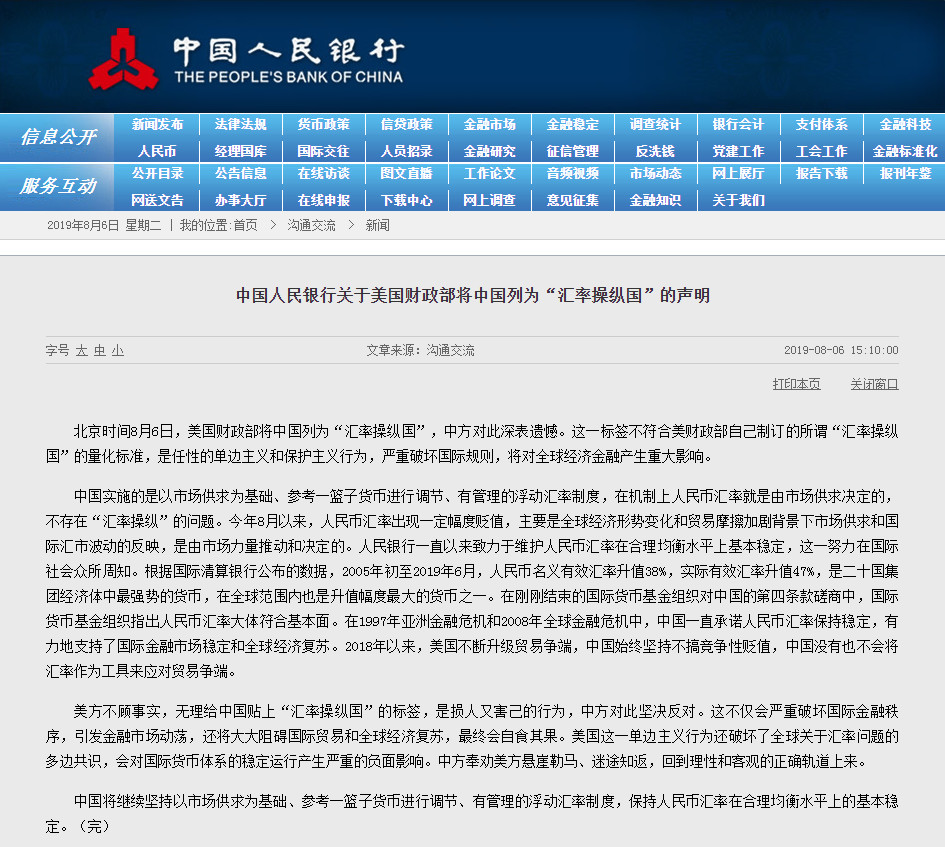Click the 人民币 menu entry
Image resolution: width=945 pixels, height=847 pixels.
click(157, 152)
